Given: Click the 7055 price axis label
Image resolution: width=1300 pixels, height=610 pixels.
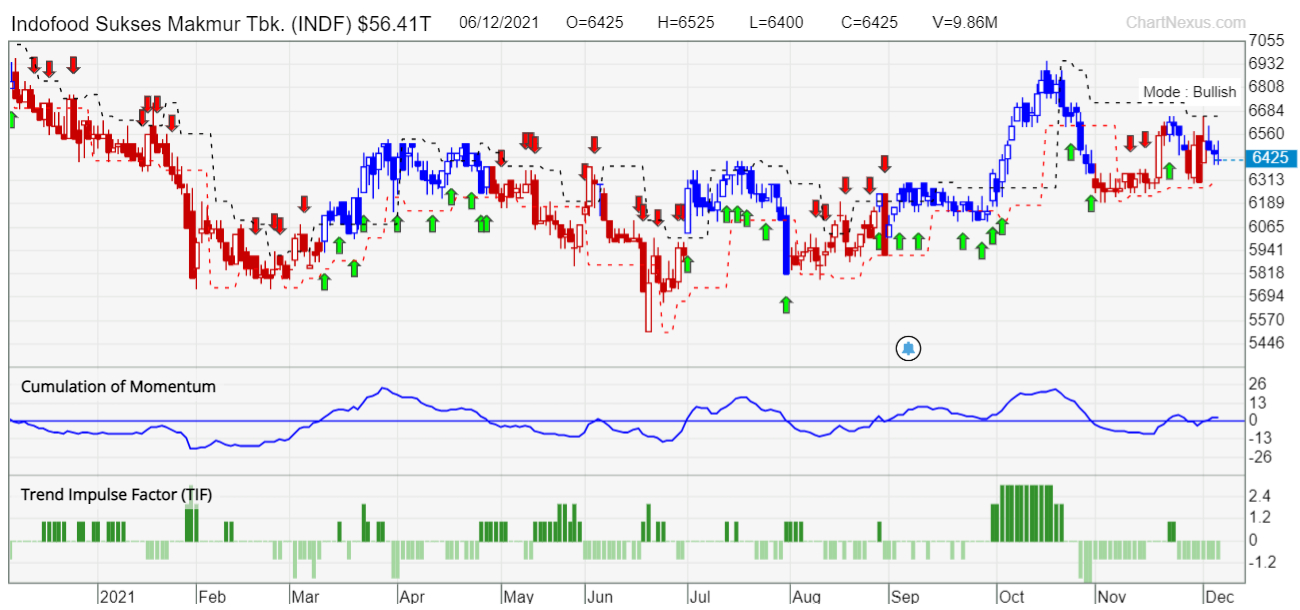Looking at the screenshot, I should pos(1266,40).
